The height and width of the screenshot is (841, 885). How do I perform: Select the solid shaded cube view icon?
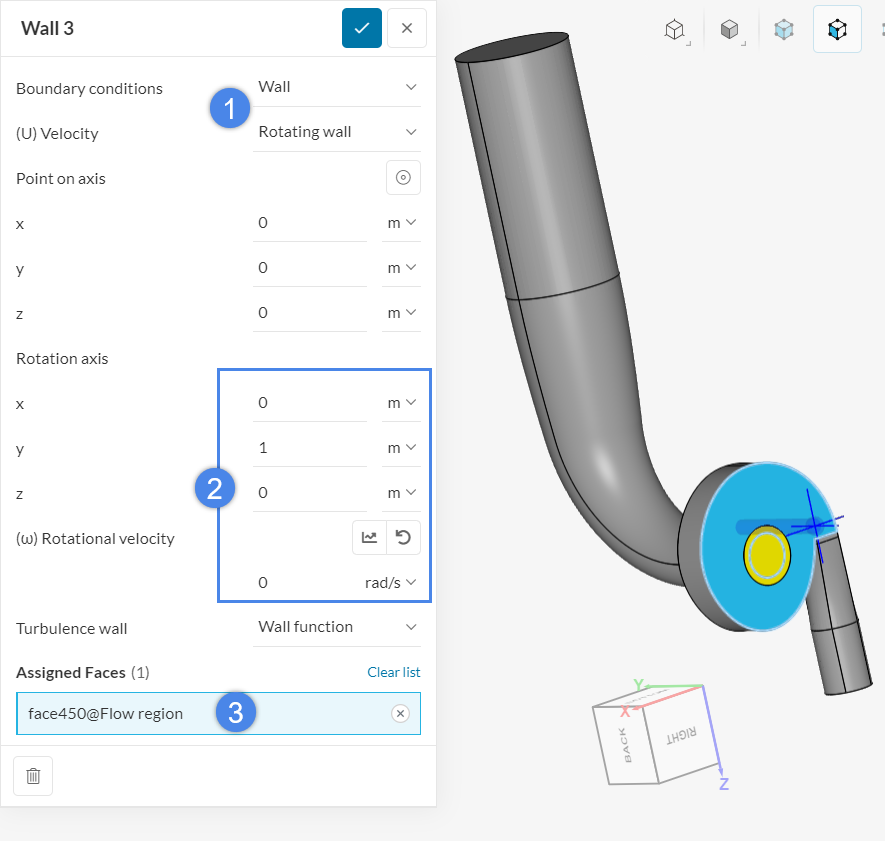point(730,30)
